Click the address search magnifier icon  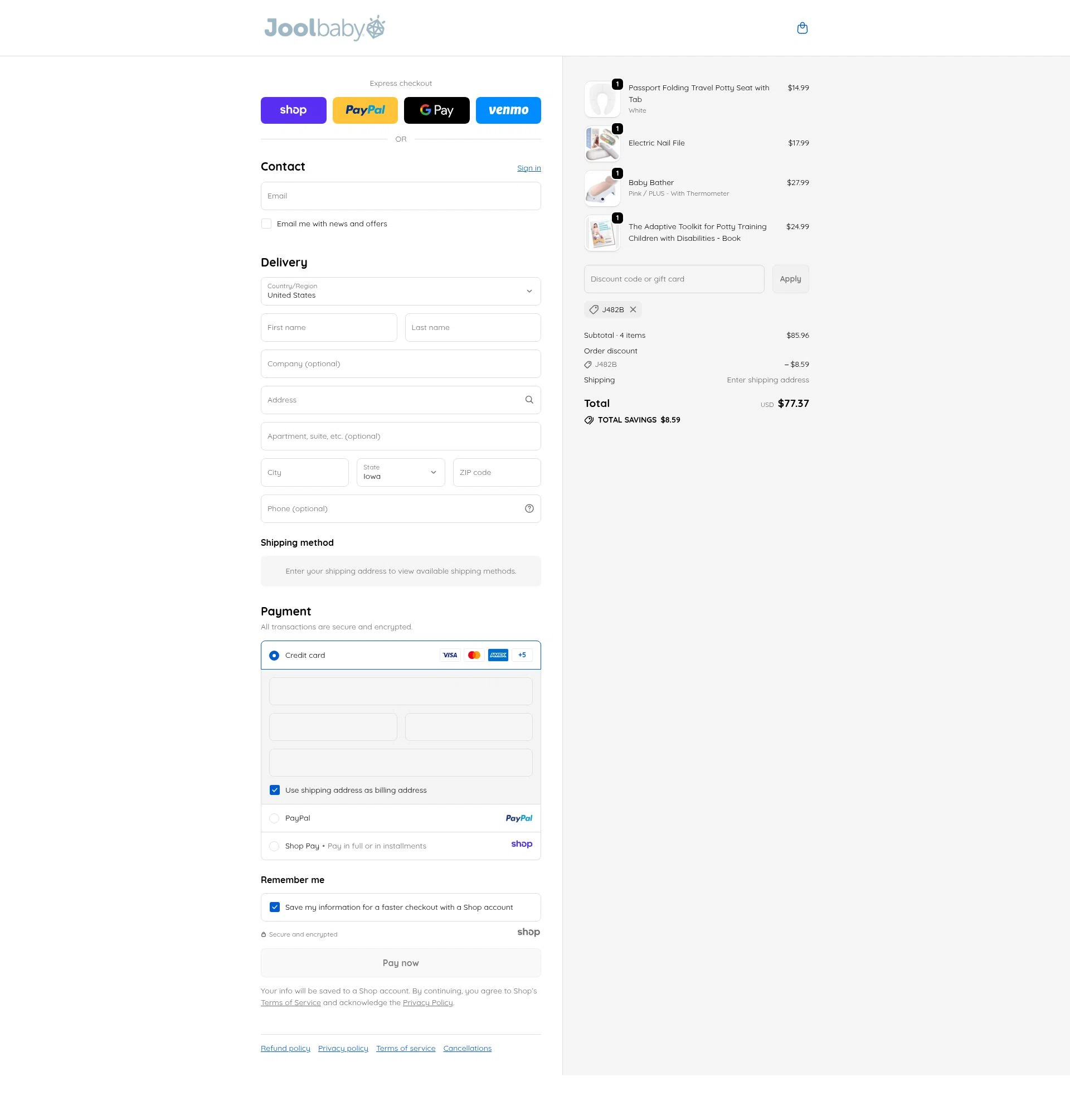528,399
